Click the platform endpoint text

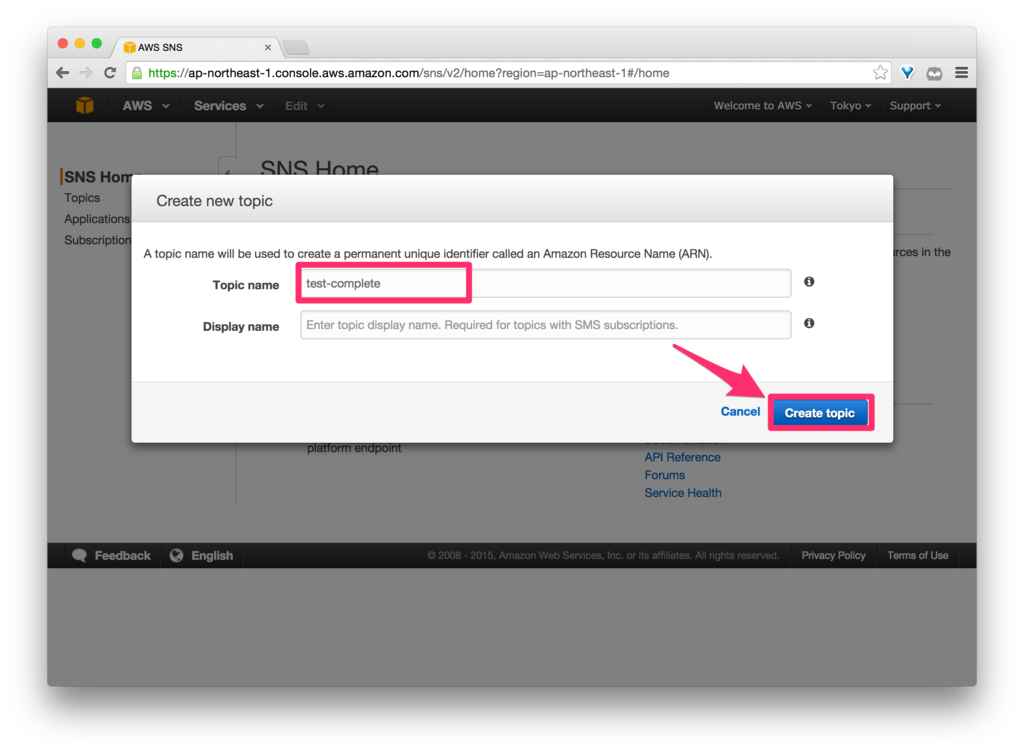[354, 448]
